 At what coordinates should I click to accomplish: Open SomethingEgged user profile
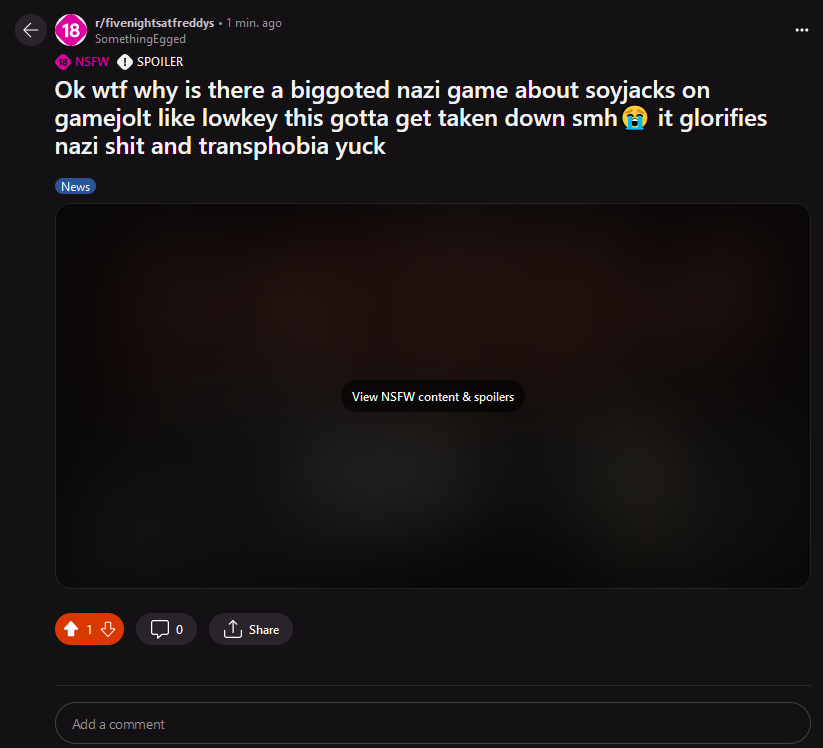pyautogui.click(x=140, y=39)
